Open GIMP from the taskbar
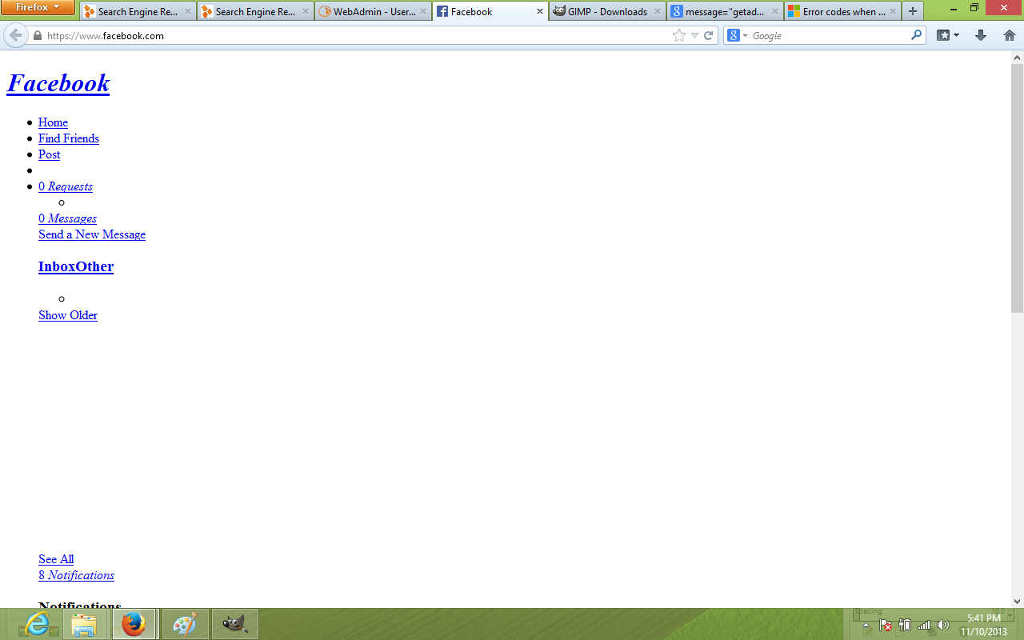The width and height of the screenshot is (1024, 640). pos(234,624)
